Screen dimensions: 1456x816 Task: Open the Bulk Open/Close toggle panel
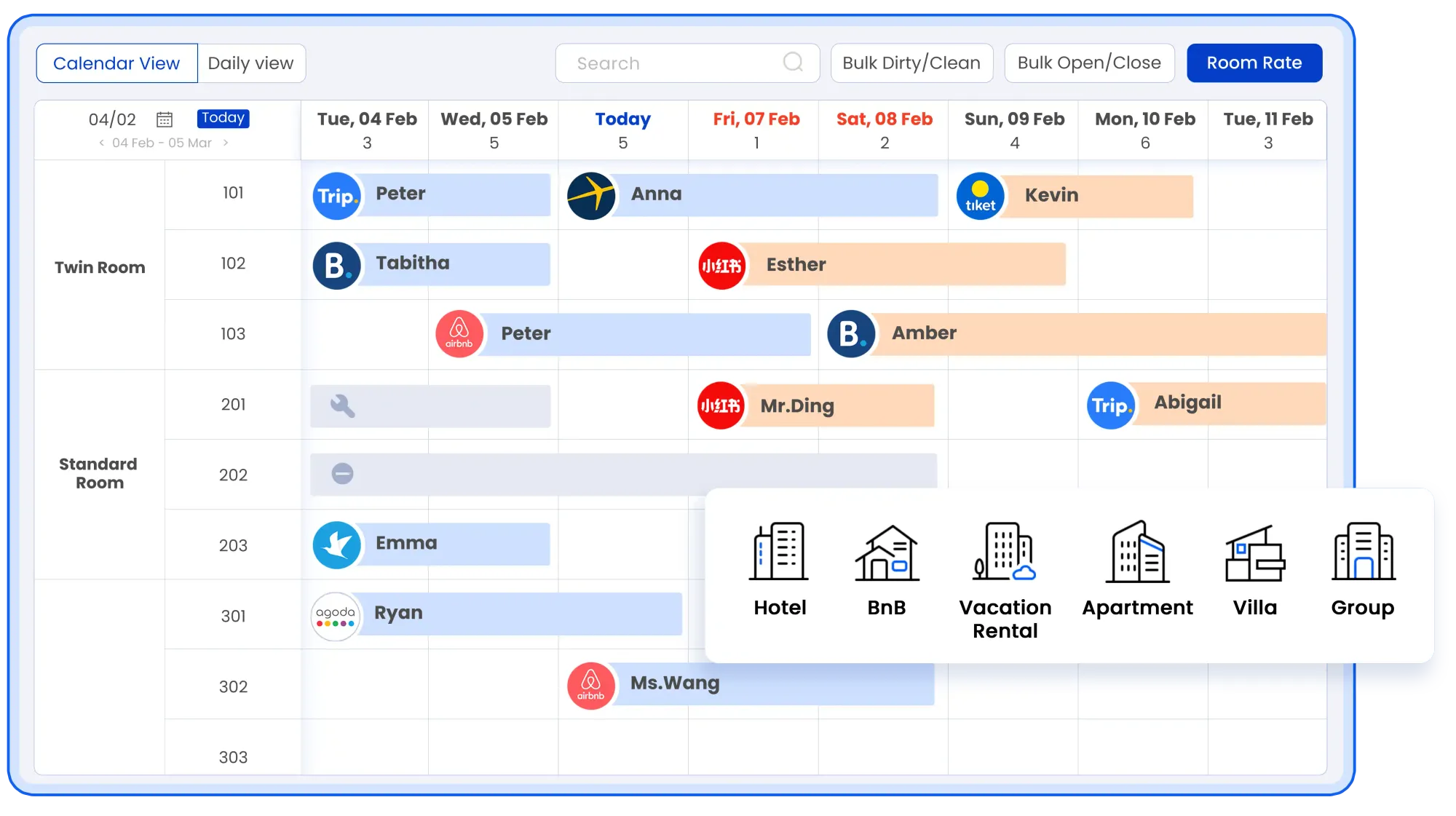(x=1089, y=63)
